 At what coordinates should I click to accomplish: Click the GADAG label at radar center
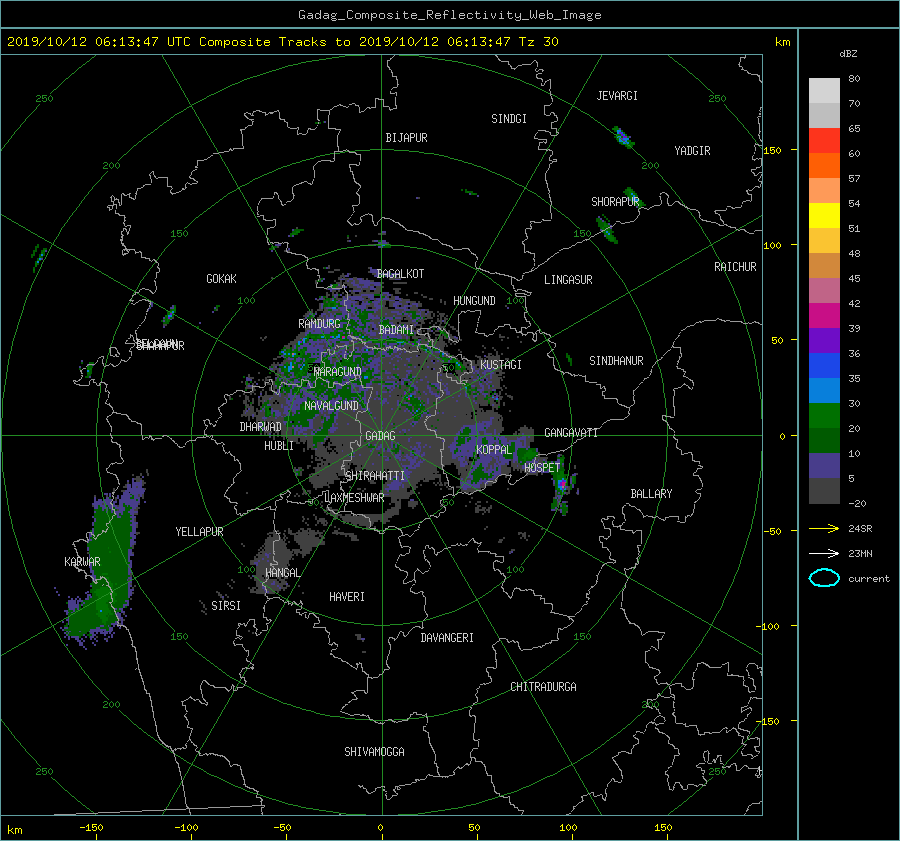click(x=381, y=436)
